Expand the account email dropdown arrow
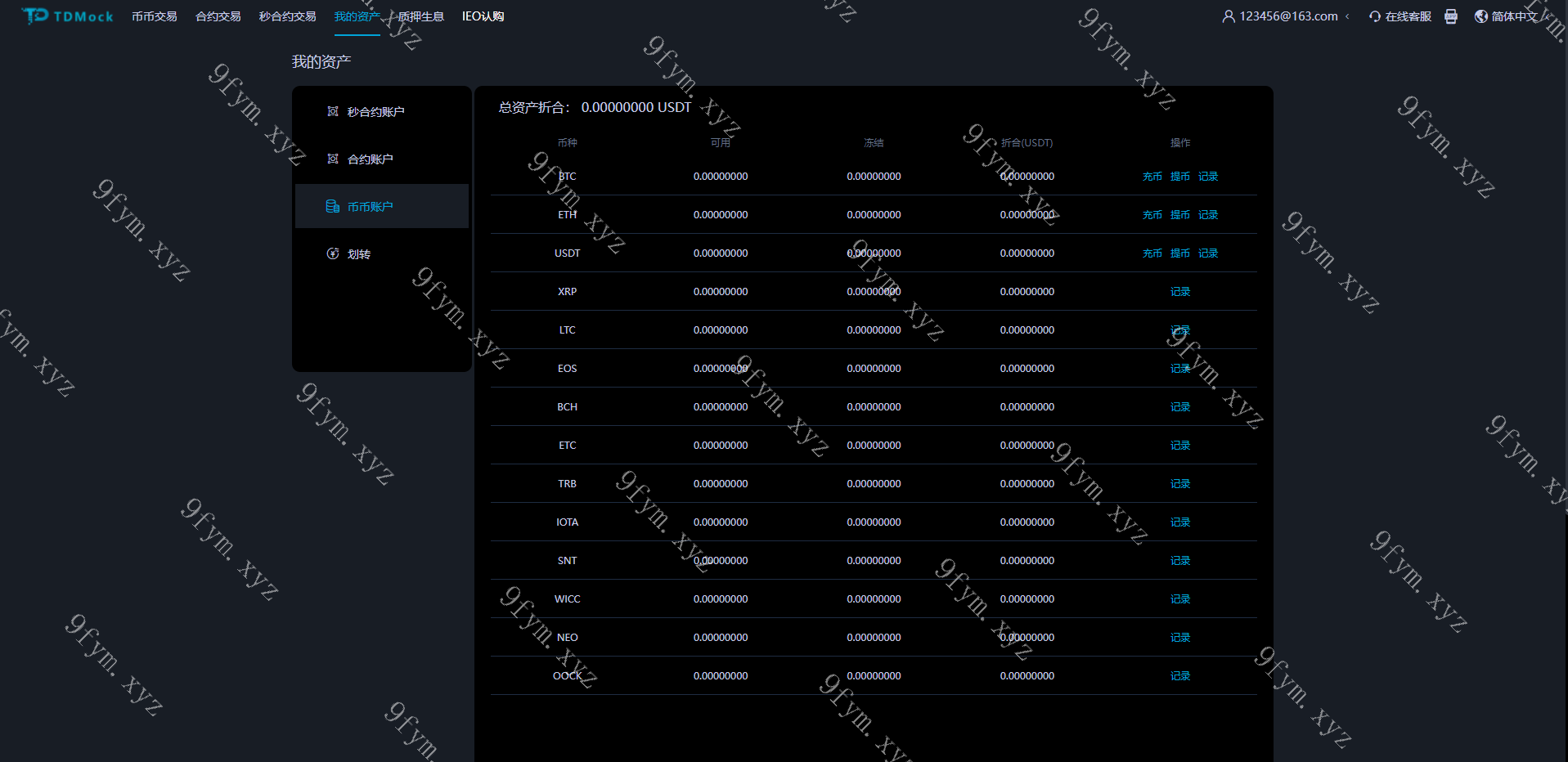This screenshot has width=1568, height=762. 1347,16
